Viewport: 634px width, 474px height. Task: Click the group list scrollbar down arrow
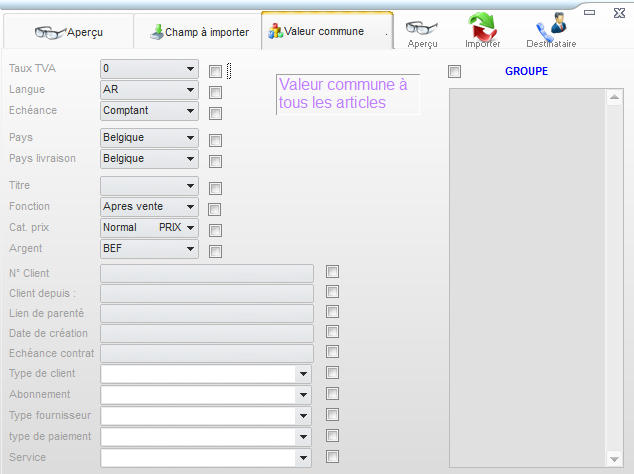(615, 459)
